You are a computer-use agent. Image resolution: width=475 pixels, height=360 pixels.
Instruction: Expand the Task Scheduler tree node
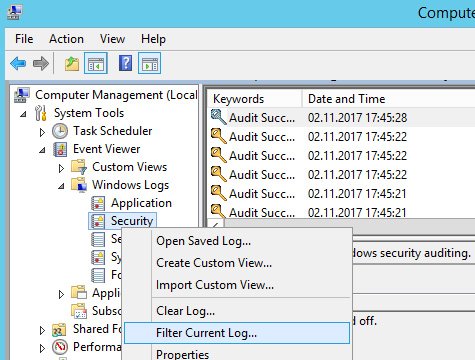(42, 132)
